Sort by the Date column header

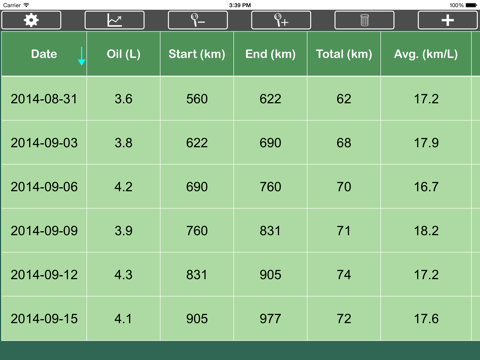click(44, 54)
